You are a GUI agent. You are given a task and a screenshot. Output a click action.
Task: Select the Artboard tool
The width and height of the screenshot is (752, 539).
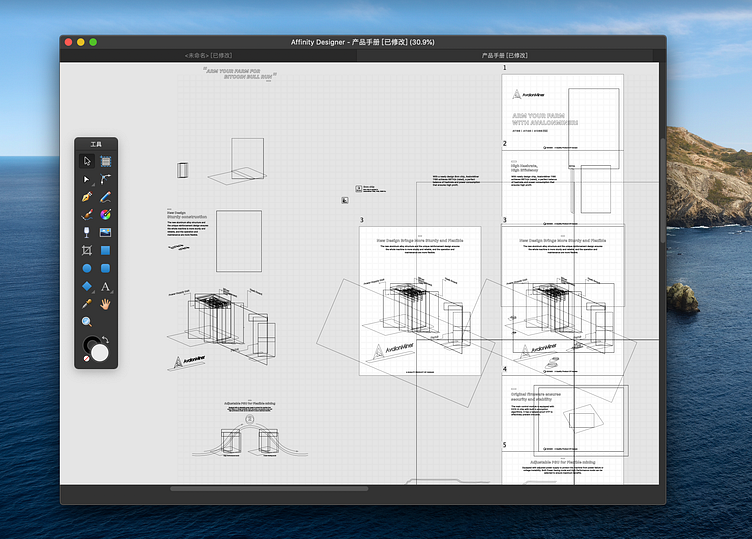pyautogui.click(x=106, y=161)
